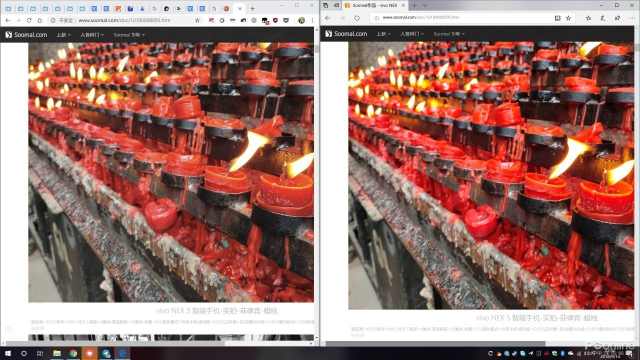Screen dimensions: 640x360
Task: Expand Soomal 专题 menu in left window
Action: (129, 35)
